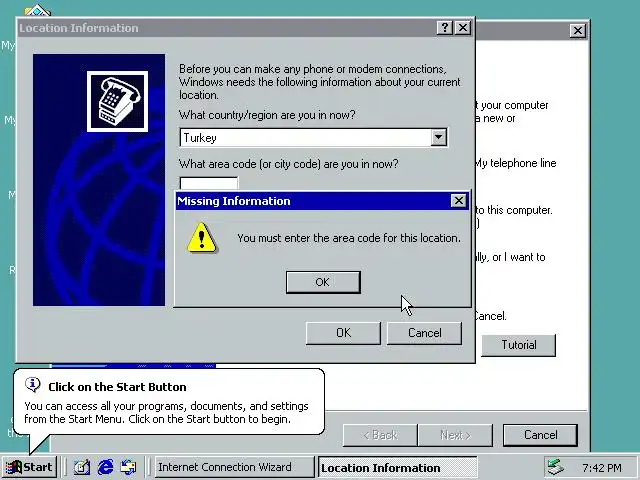The width and height of the screenshot is (640, 480).
Task: Click the 'You must enter the area code' message
Action: (349, 238)
